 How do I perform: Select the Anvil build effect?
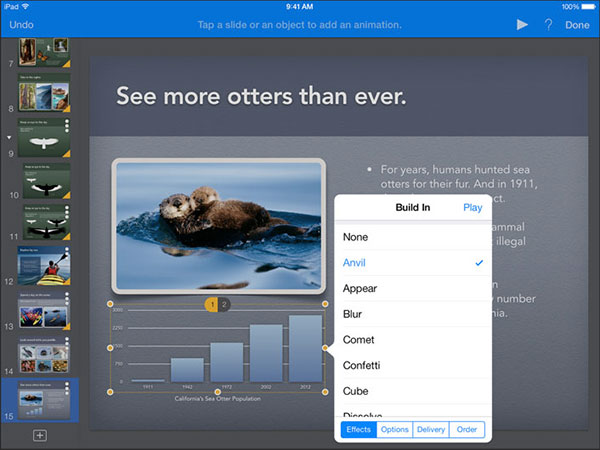tap(413, 263)
